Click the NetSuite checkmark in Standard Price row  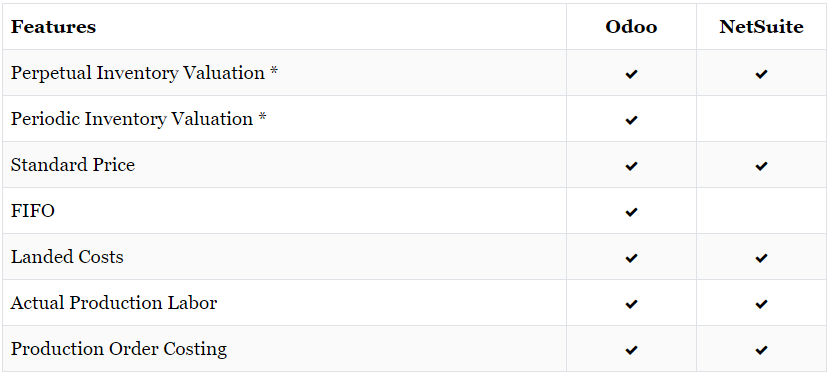(x=761, y=166)
